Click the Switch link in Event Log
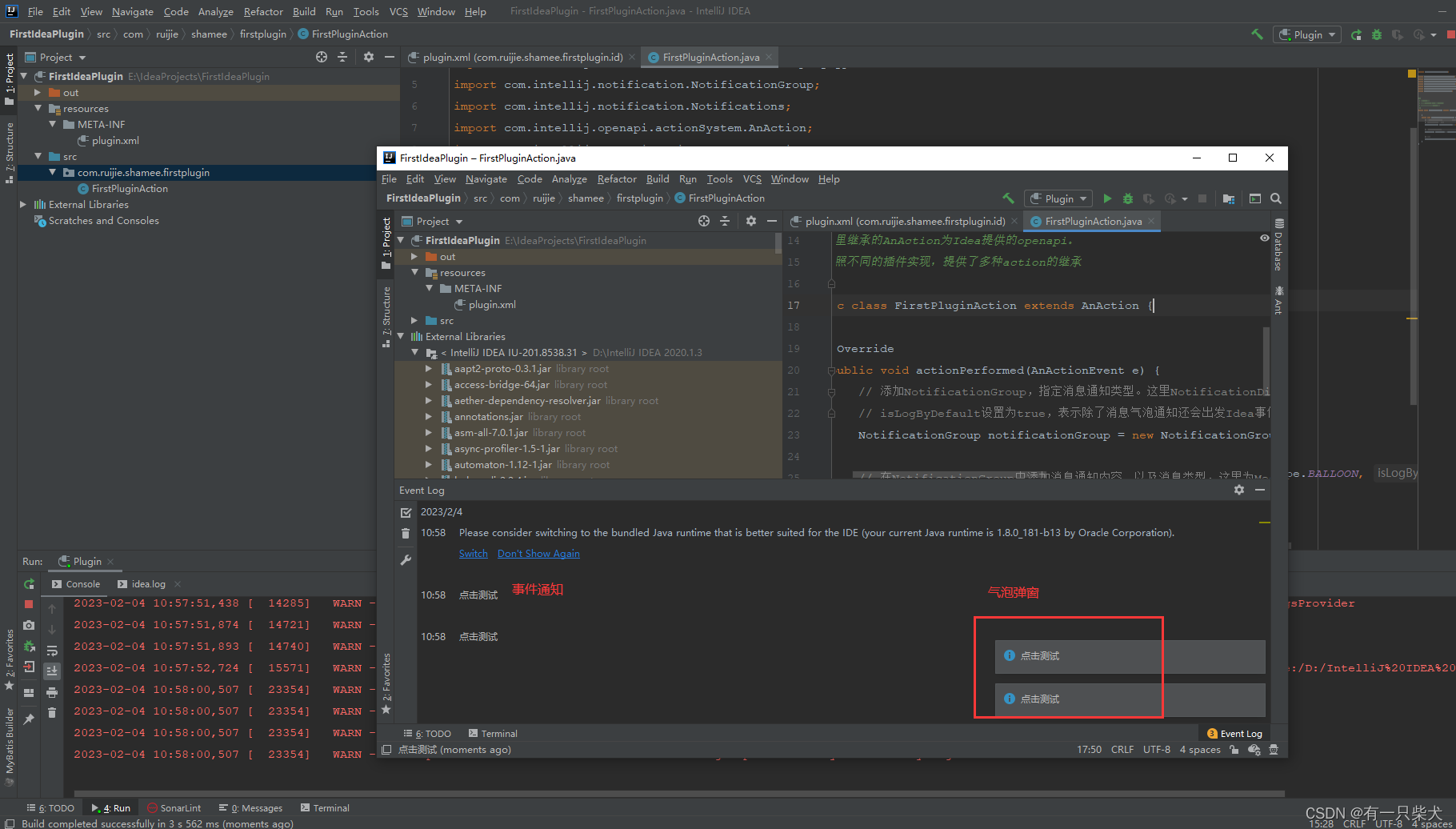The image size is (1456, 829). (x=473, y=554)
